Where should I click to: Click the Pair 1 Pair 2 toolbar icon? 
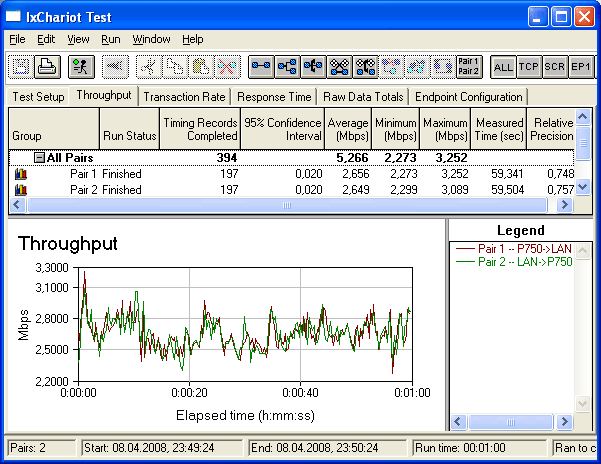pyautogui.click(x=469, y=66)
